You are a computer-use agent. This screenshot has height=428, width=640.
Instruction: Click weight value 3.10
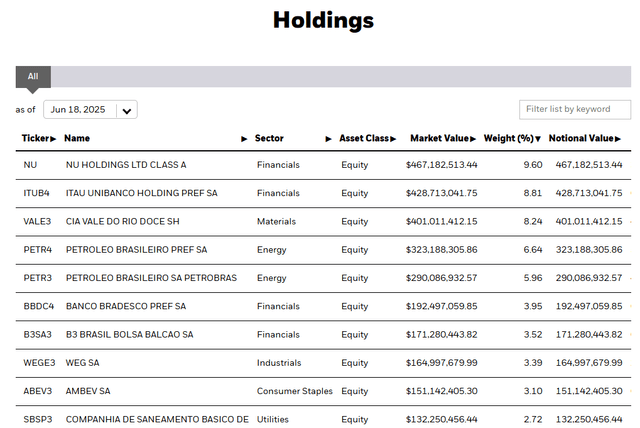(x=533, y=391)
